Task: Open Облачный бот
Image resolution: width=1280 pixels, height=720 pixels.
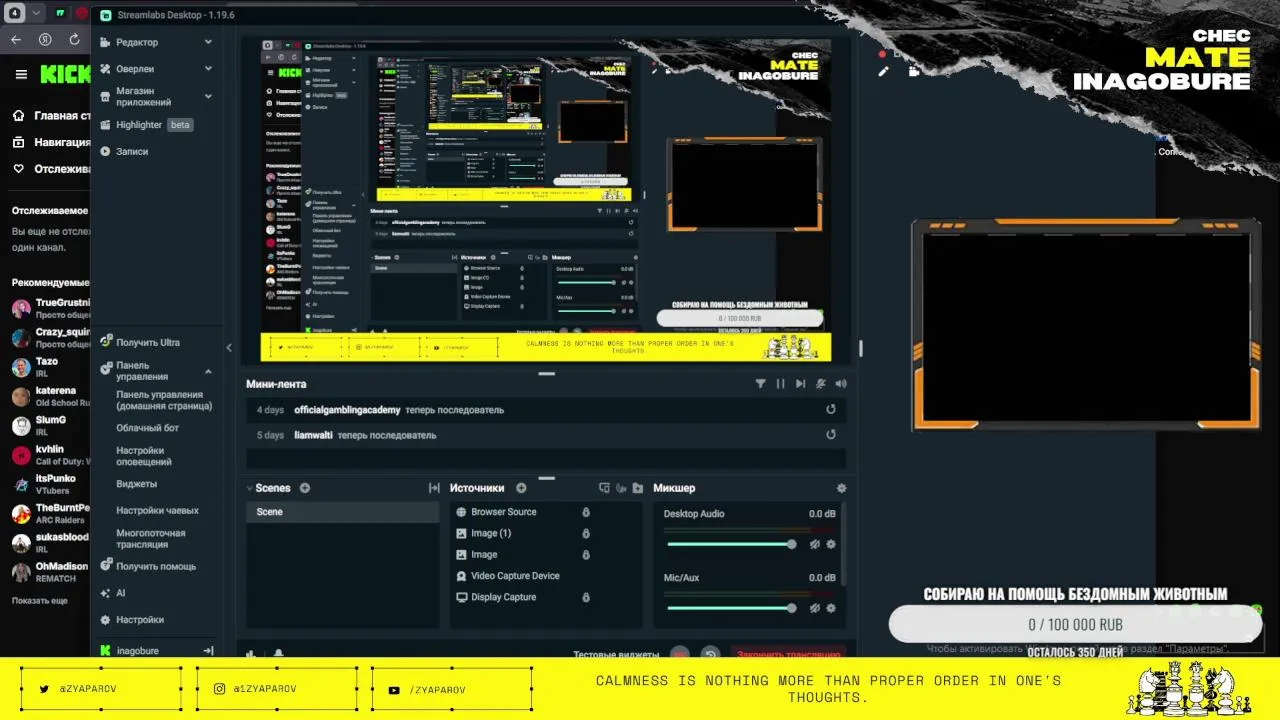Action: 147,428
